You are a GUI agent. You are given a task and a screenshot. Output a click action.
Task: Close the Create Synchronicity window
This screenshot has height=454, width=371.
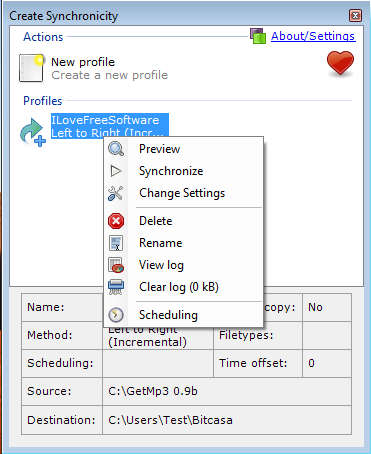(x=355, y=15)
